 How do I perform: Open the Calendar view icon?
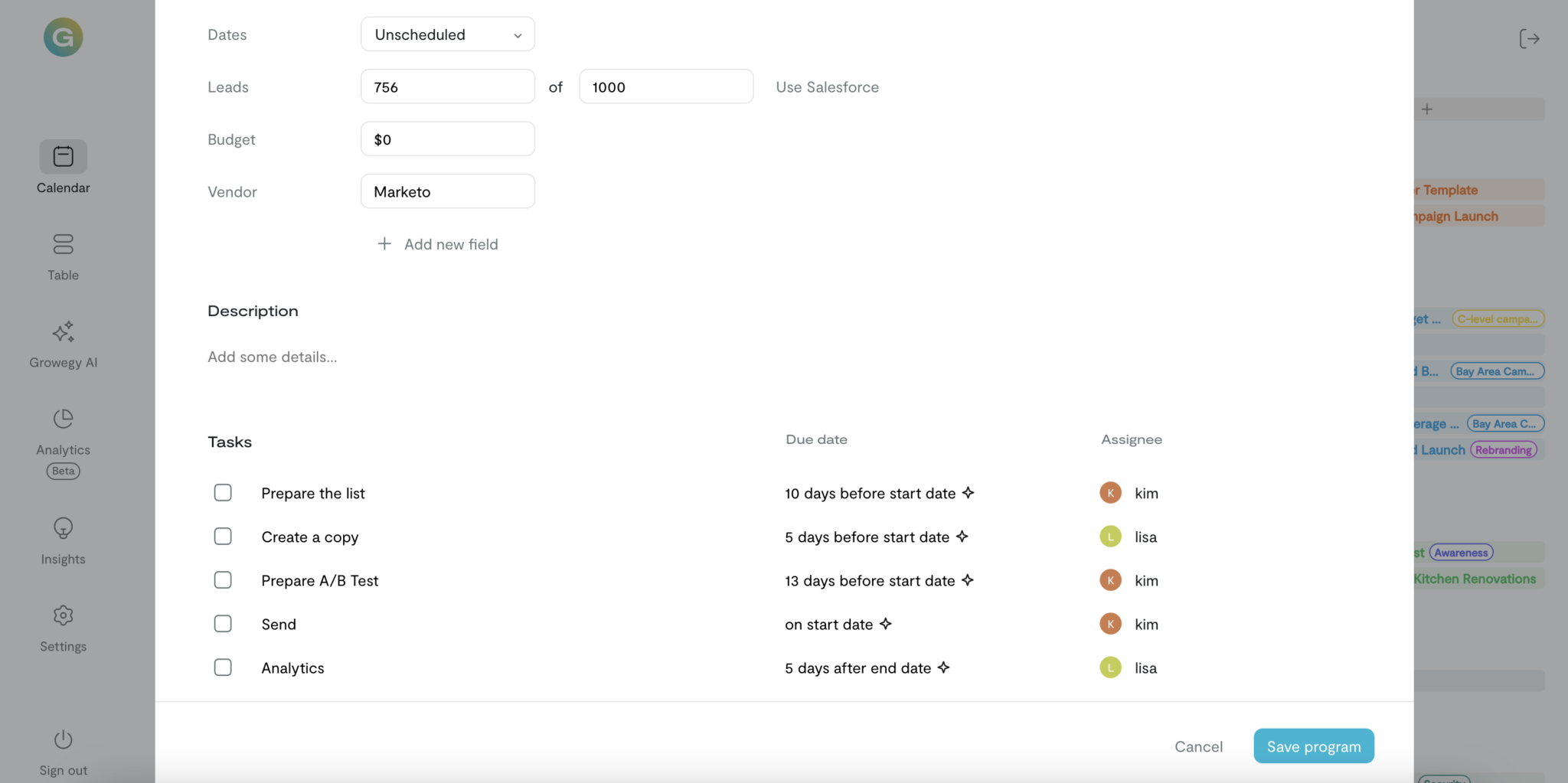point(63,157)
